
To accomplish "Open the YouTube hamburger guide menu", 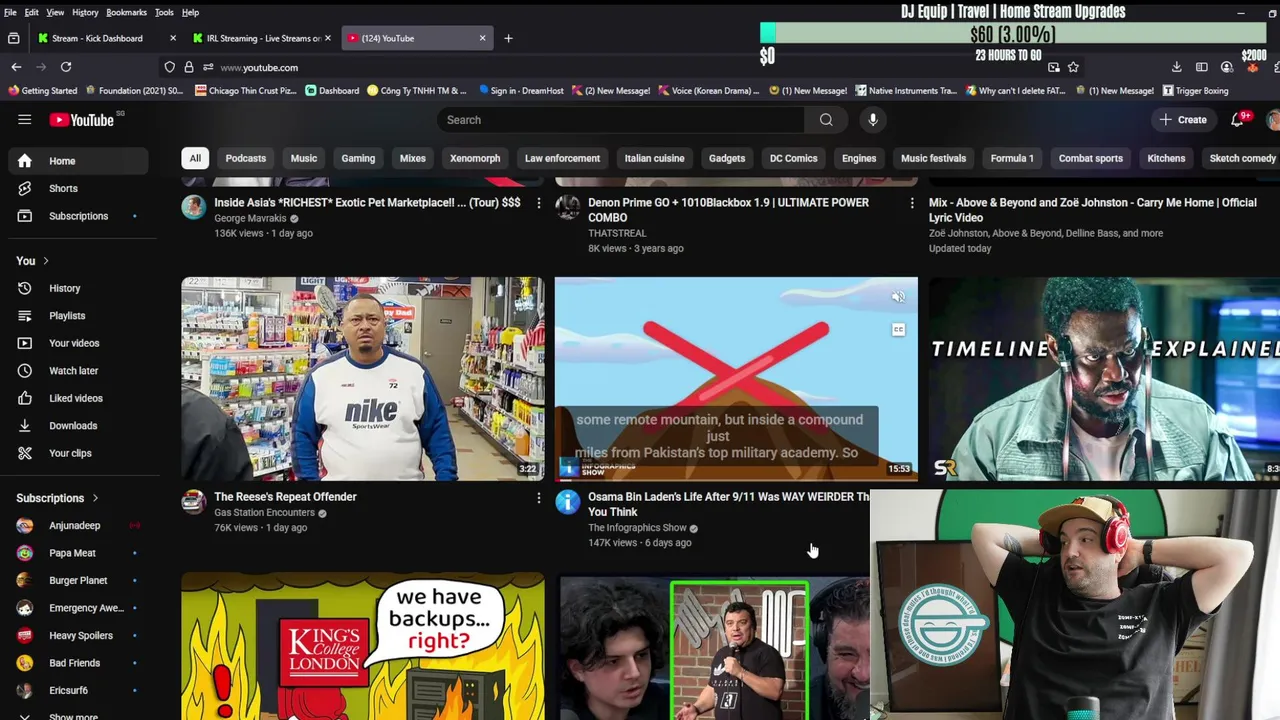I will click(24, 120).
